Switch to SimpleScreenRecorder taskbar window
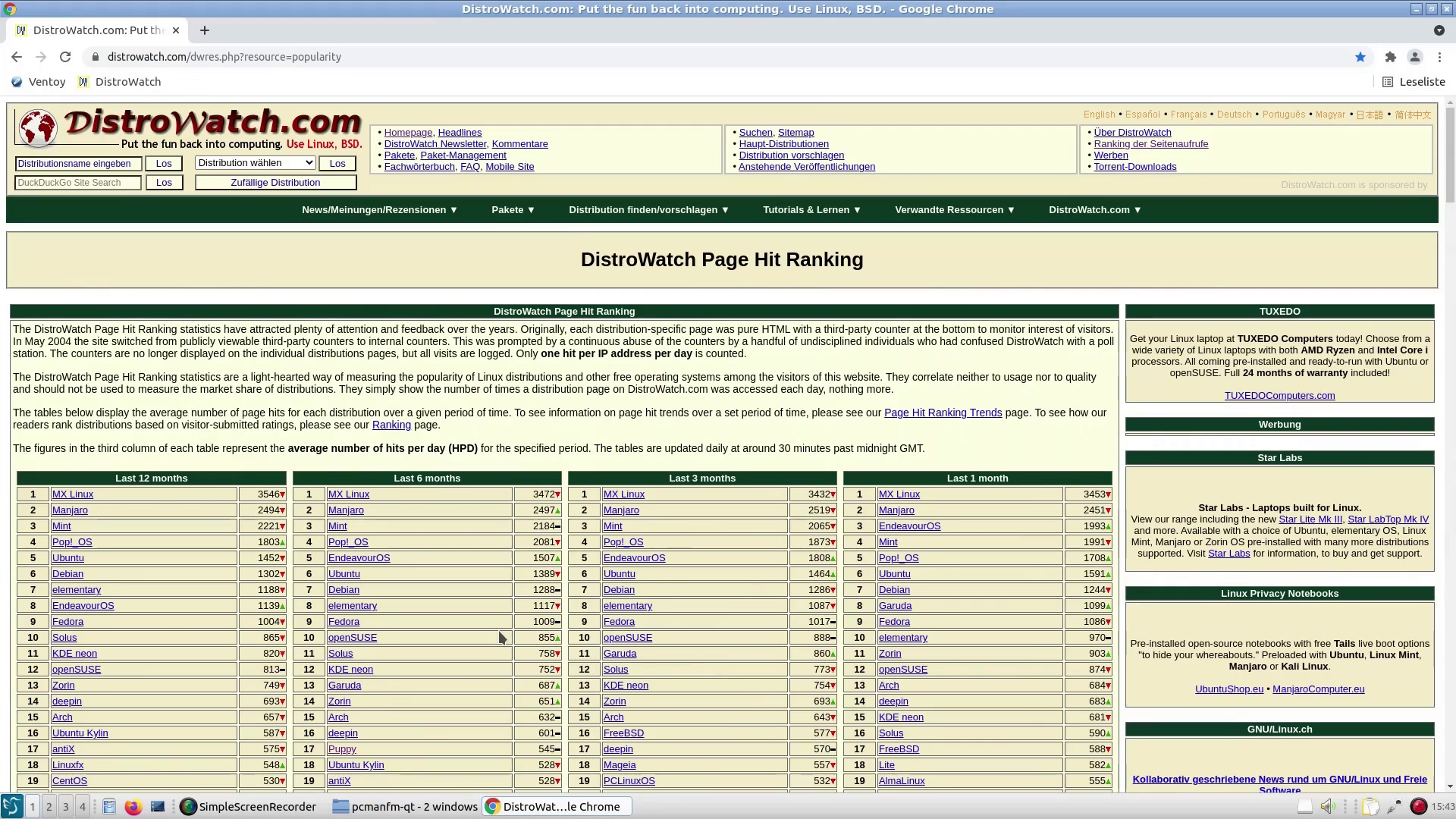Screen dimensions: 1456x819 coord(248,807)
